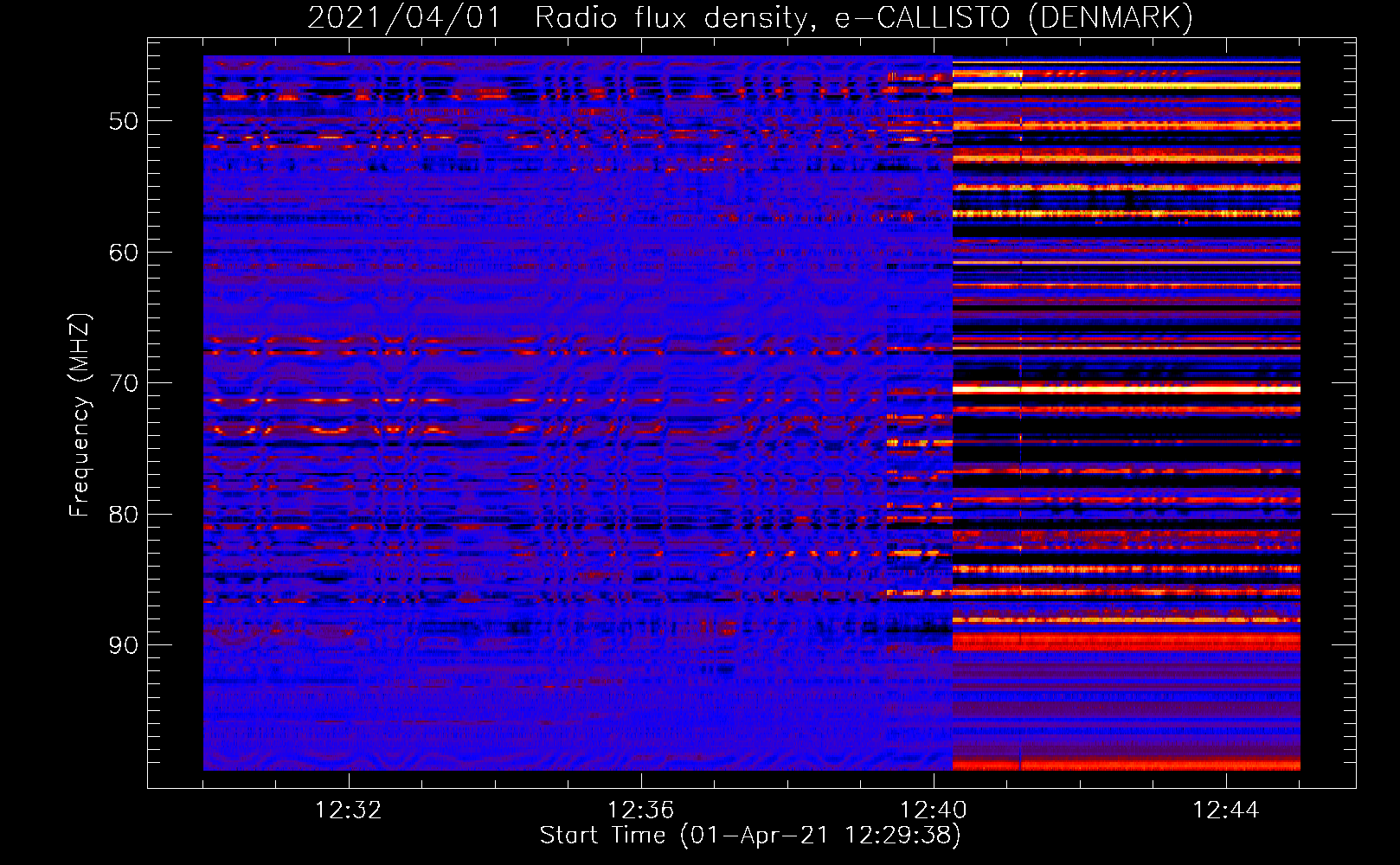Select the 'e-CALLISTO (DENMARK)' title text

[x=1014, y=18]
